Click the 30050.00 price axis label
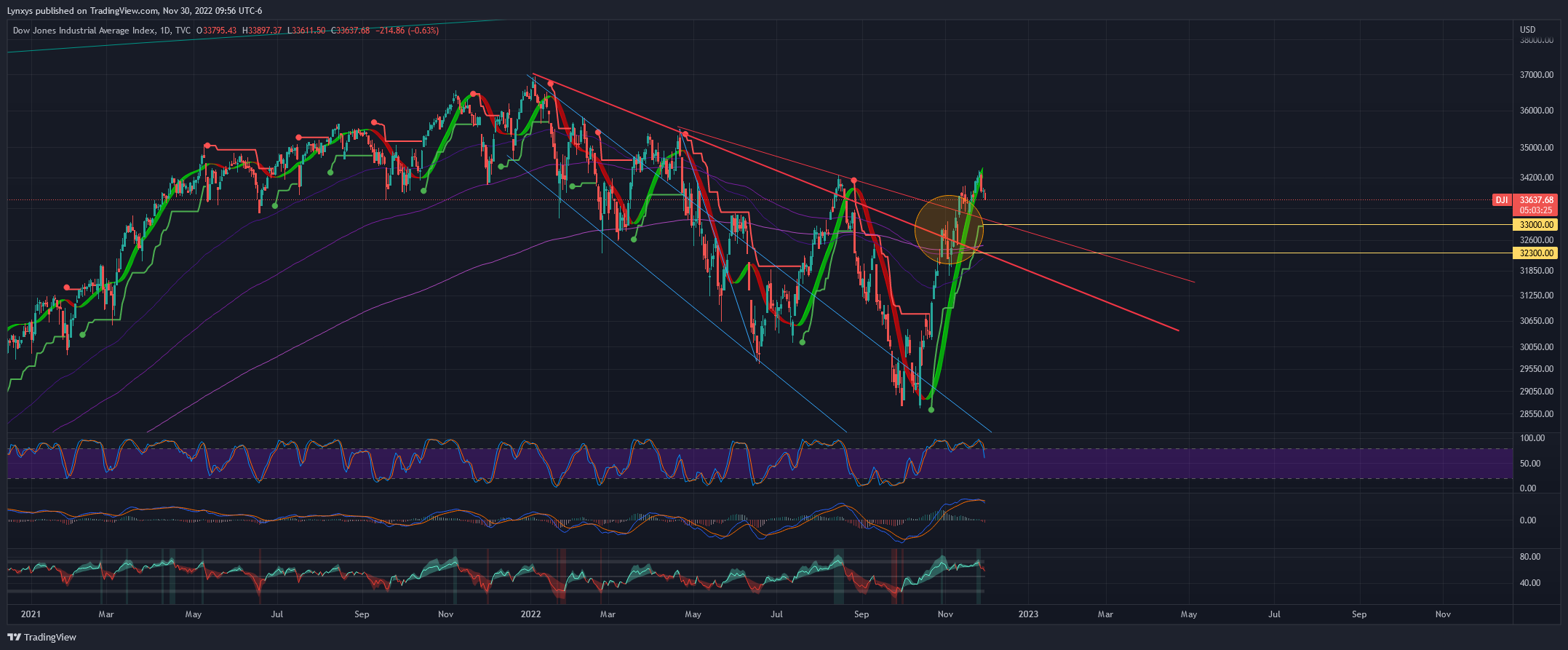This screenshot has height=650, width=1568. coord(1537,347)
